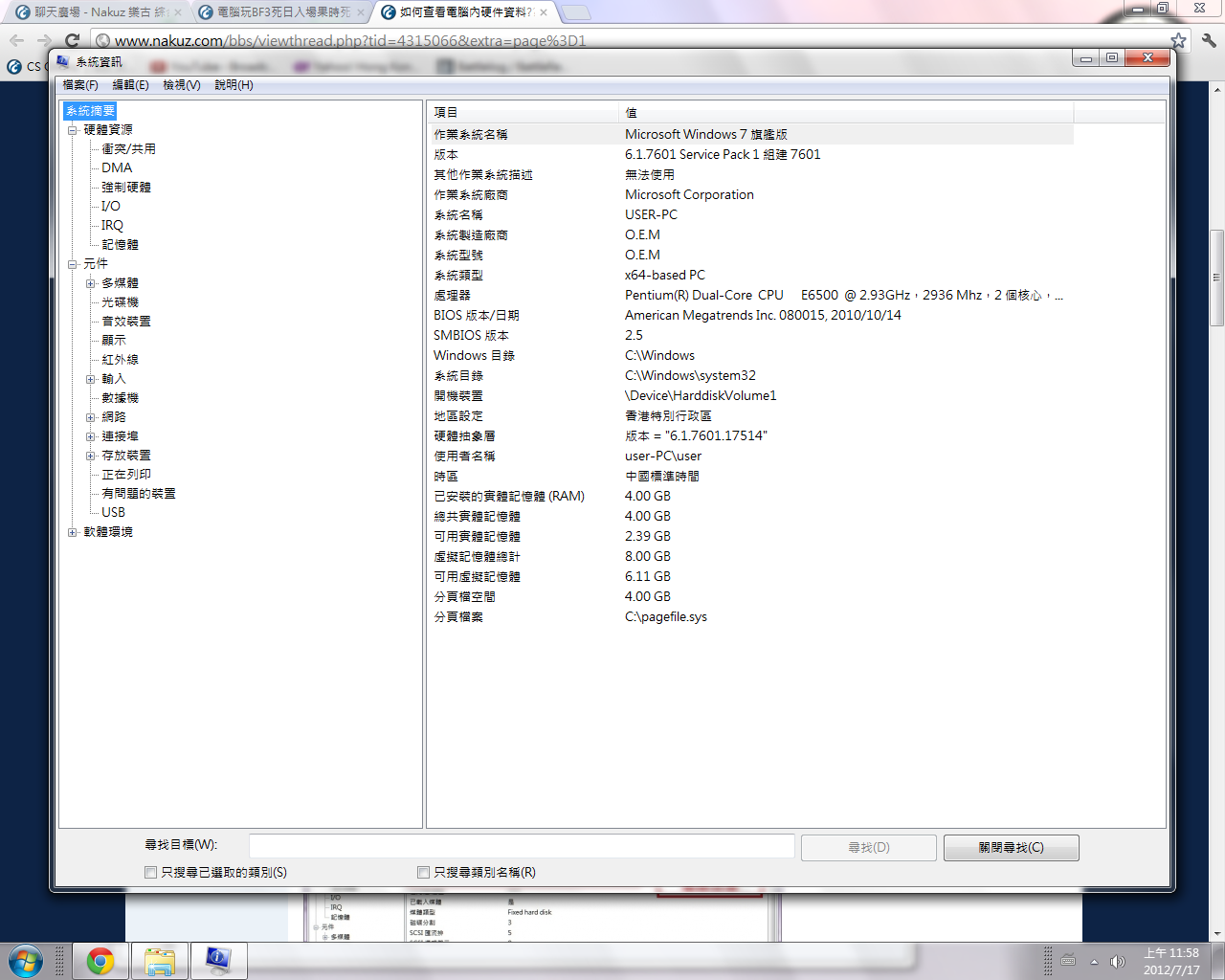Expand the 多媒體 tree node
1225x980 pixels.
pos(91,283)
